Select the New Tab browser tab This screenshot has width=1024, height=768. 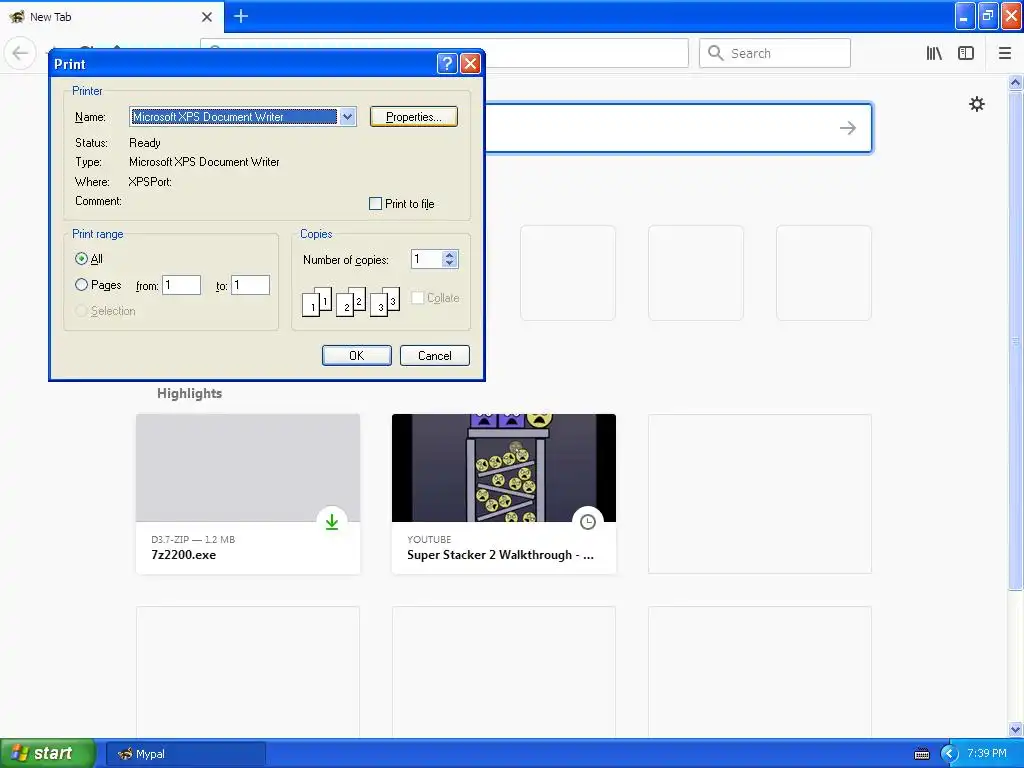111,16
